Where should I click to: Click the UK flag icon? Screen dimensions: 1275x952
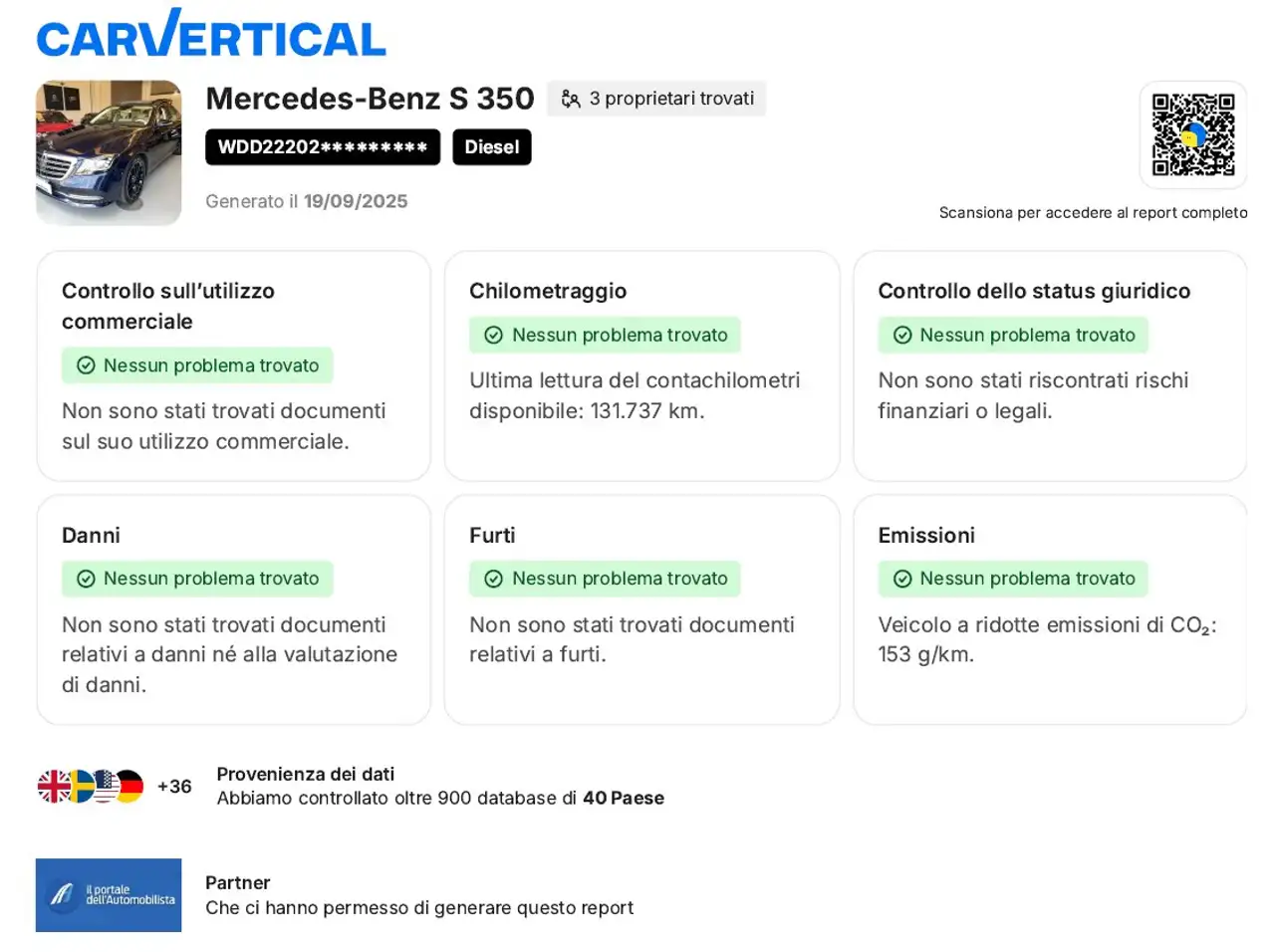coord(53,787)
